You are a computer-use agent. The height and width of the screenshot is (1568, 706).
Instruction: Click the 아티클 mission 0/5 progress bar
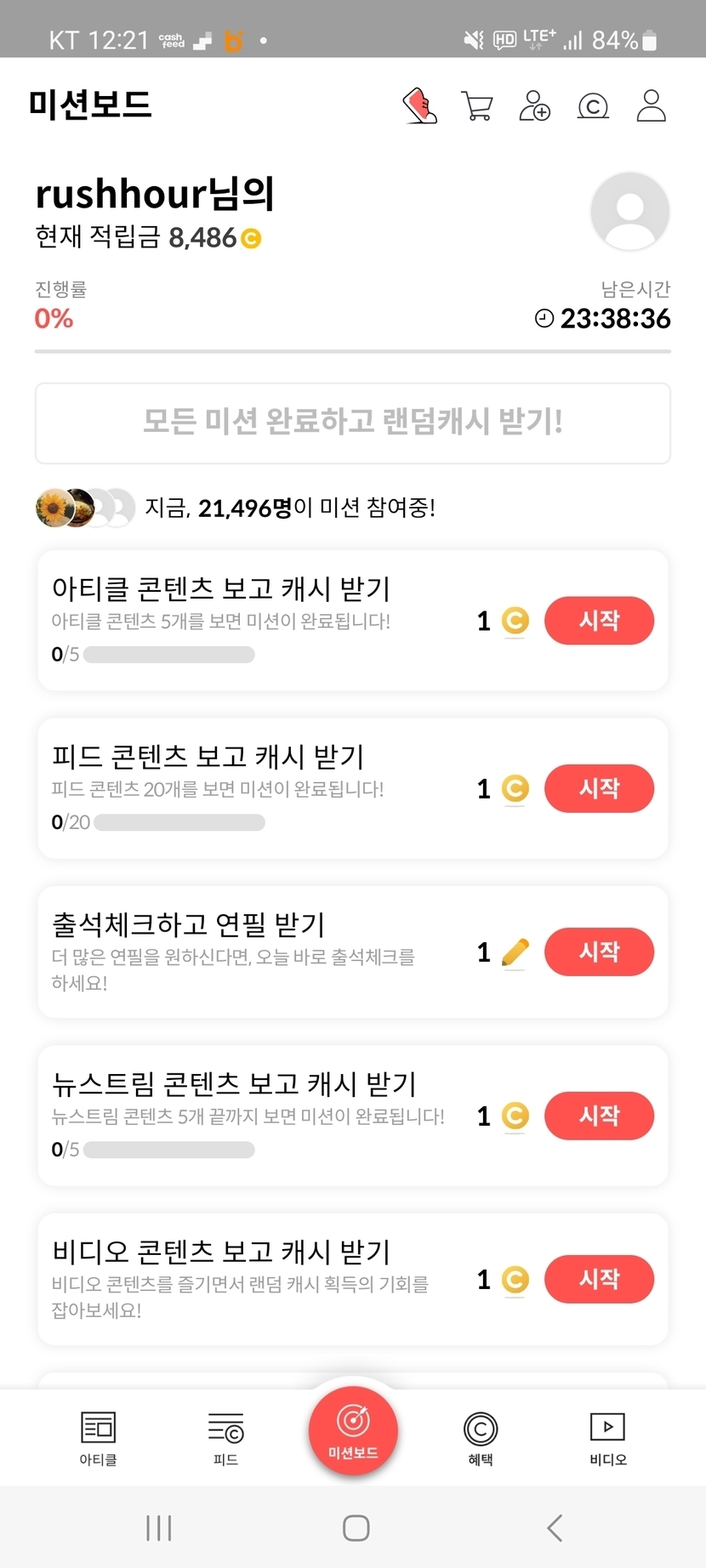coord(169,655)
